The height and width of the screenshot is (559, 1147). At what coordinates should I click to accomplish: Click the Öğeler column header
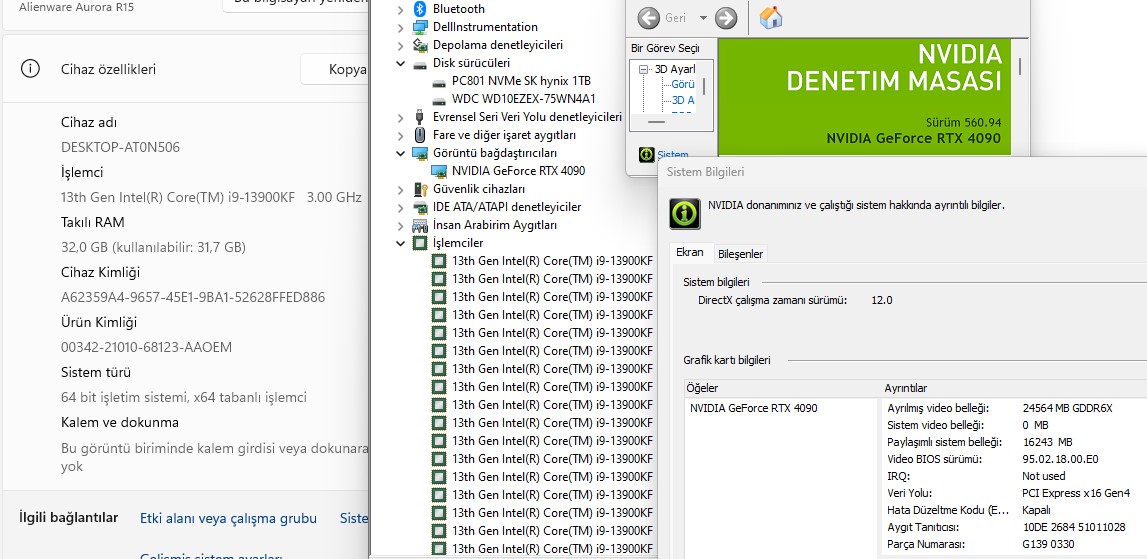point(783,389)
